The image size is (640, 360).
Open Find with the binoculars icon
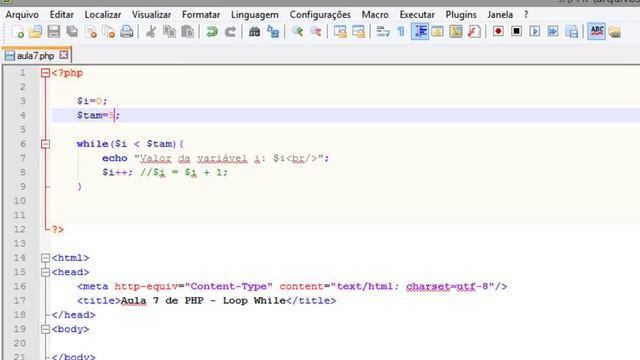pos(254,32)
